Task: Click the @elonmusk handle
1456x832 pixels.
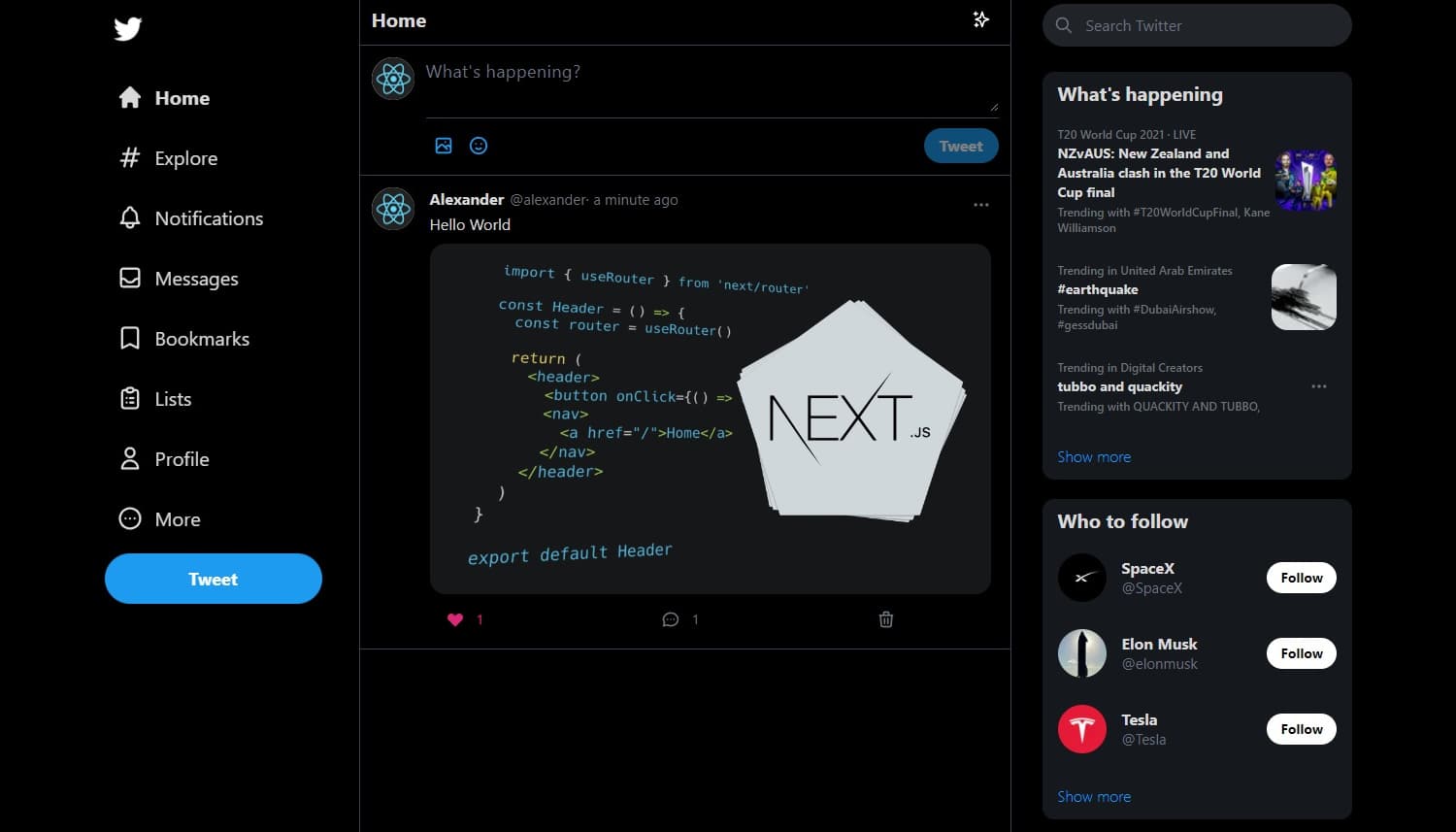Action: click(x=1160, y=664)
